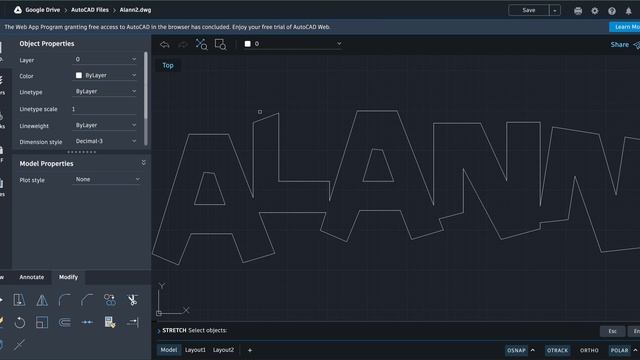This screenshot has width=640, height=360.
Task: Click the redo arrow icon
Action: tap(183, 44)
